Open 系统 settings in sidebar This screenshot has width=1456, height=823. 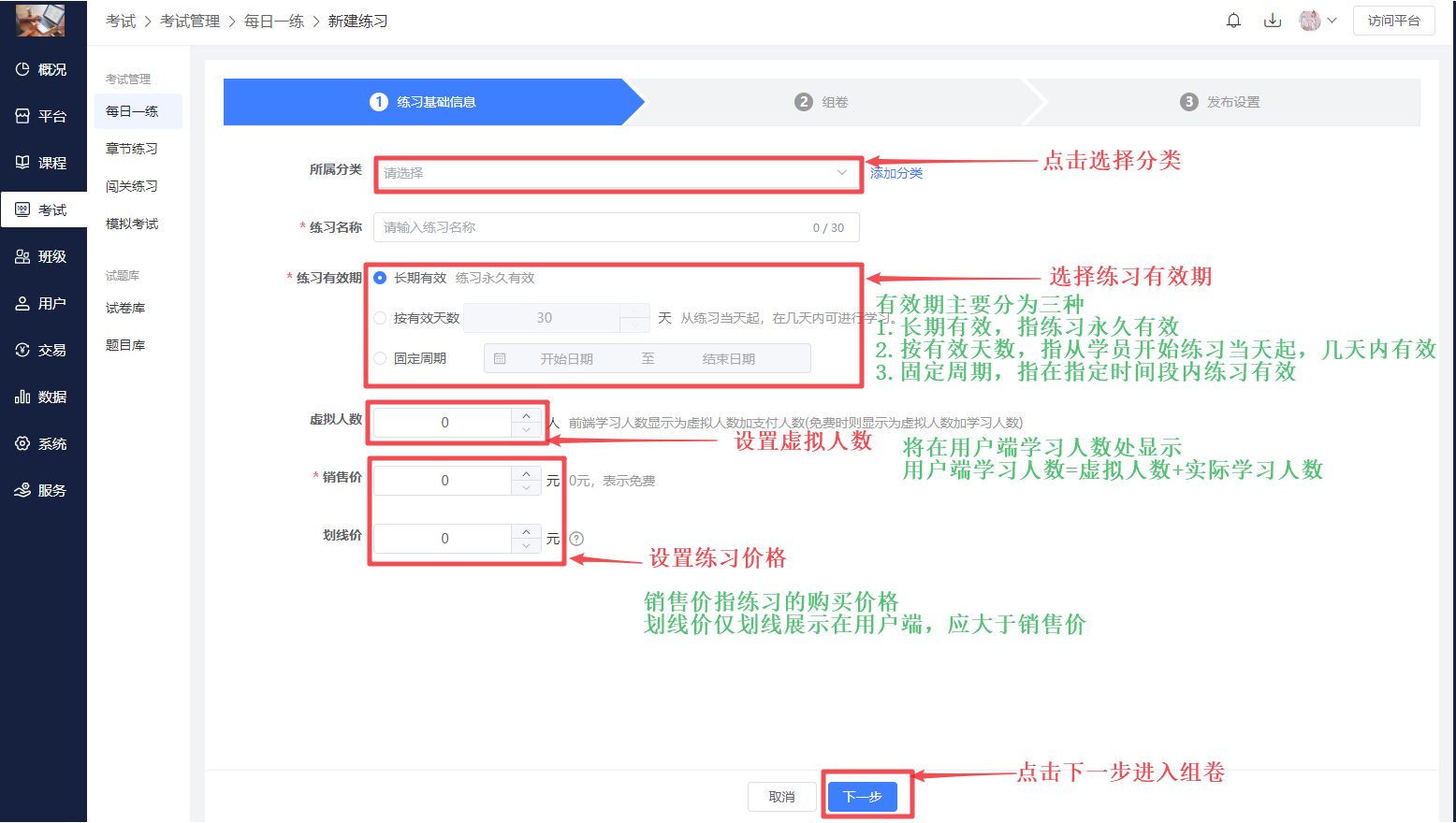tap(42, 443)
